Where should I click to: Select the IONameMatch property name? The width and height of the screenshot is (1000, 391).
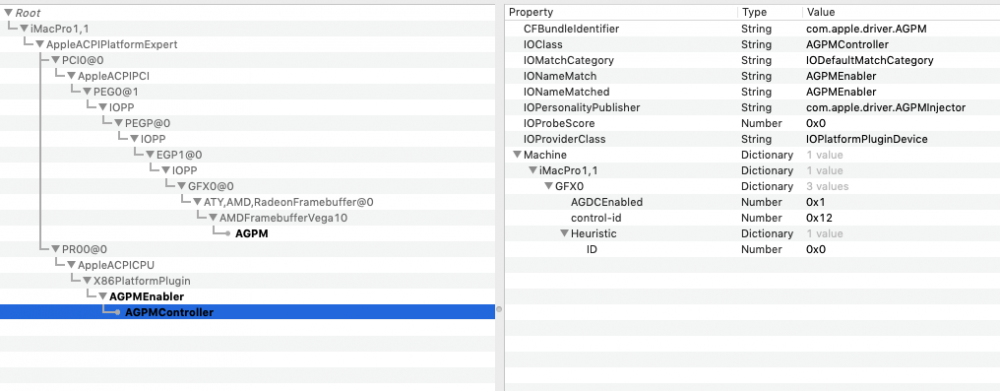(560, 76)
